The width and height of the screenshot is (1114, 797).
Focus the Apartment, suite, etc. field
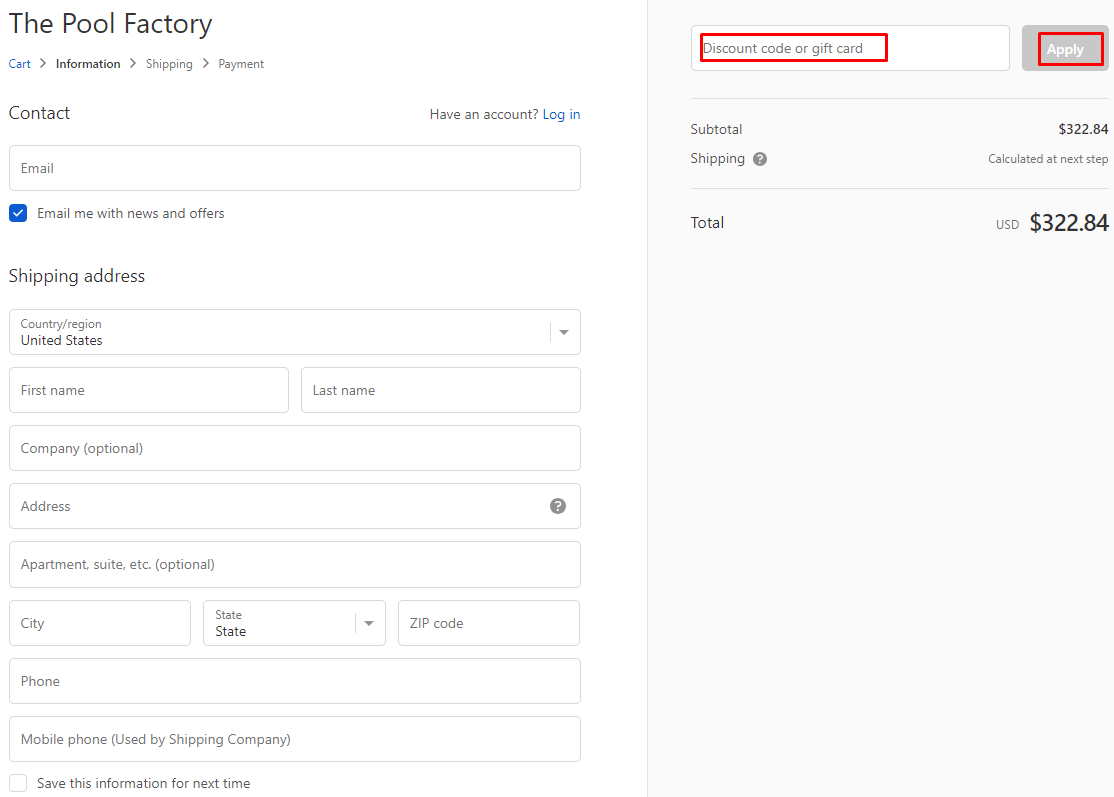point(294,564)
